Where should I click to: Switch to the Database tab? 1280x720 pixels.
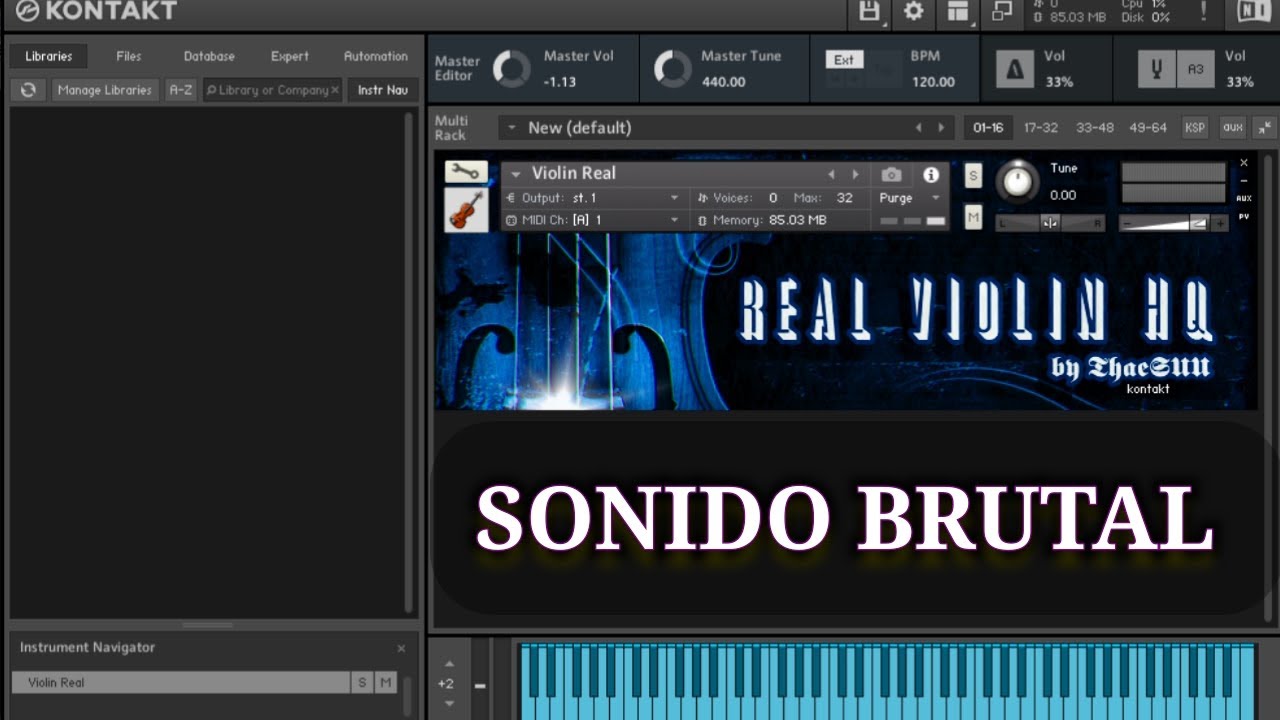point(209,56)
